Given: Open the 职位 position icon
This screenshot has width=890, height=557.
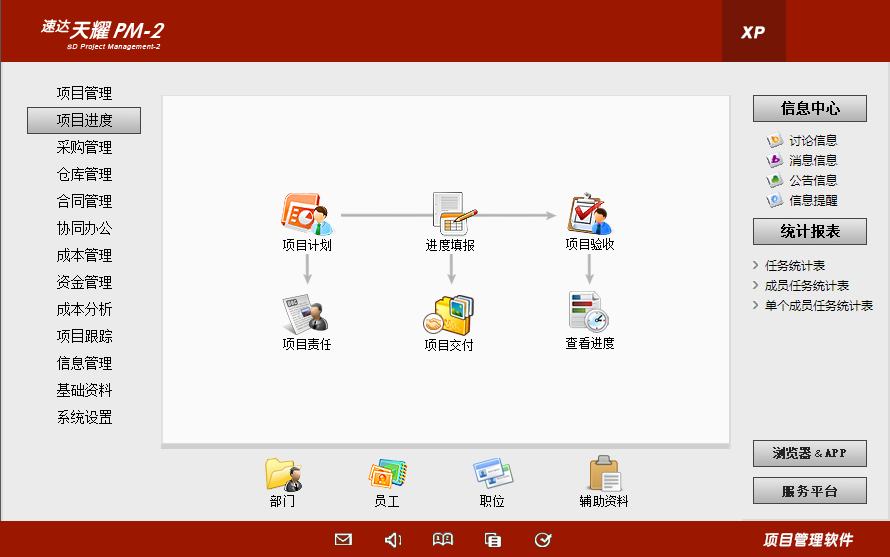Looking at the screenshot, I should 492,474.
